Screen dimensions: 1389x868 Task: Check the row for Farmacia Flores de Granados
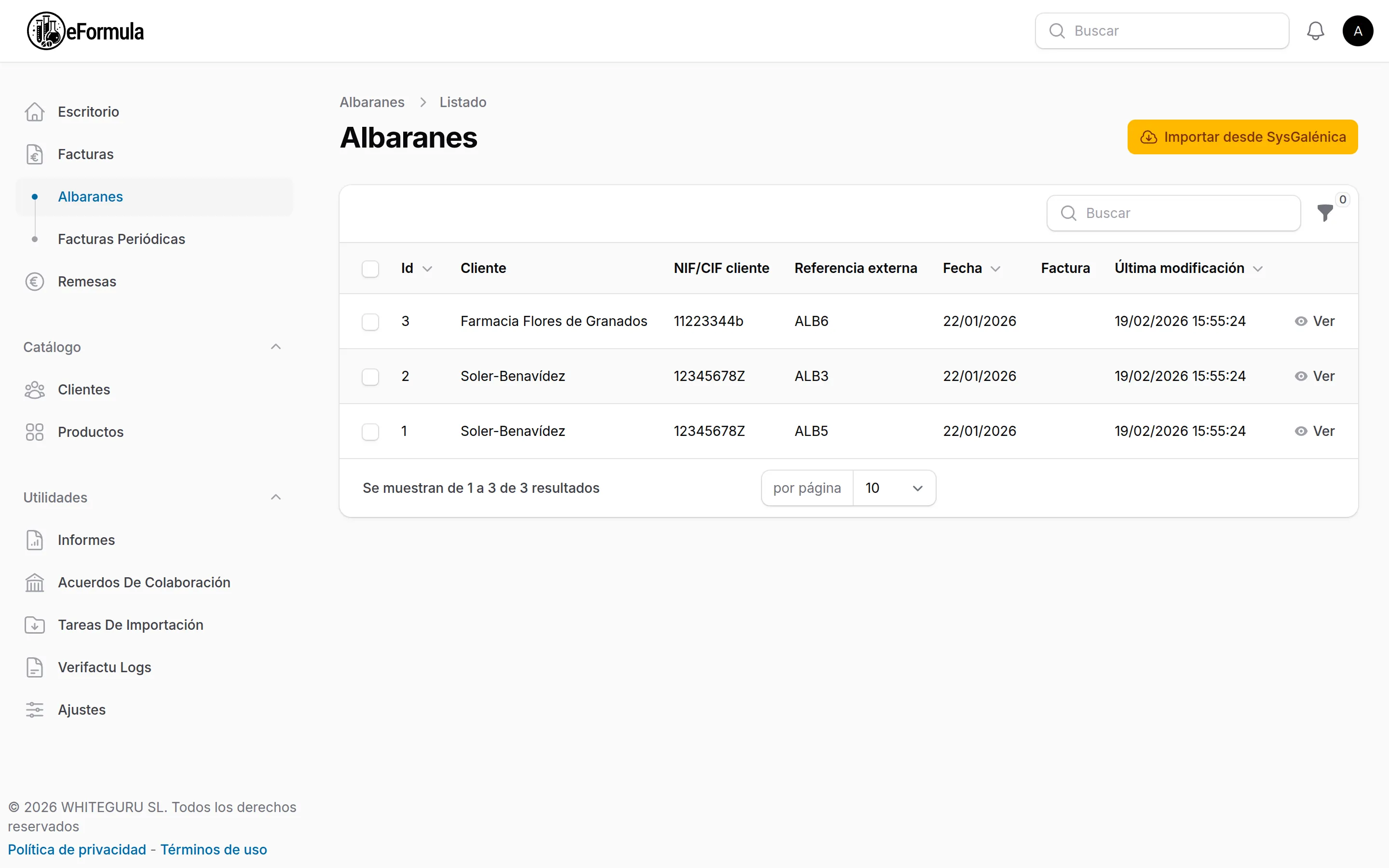(370, 322)
